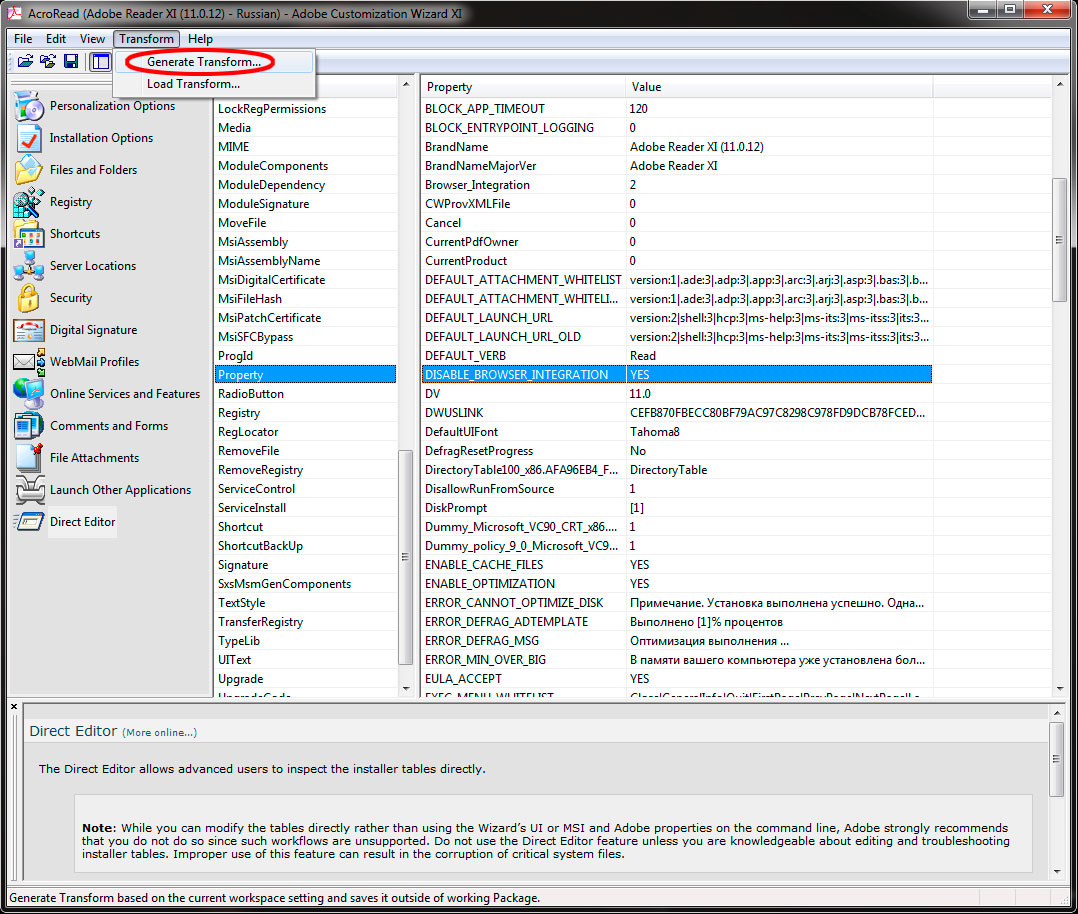Click the Online Services and Features icon
1078x914 pixels.
29,394
